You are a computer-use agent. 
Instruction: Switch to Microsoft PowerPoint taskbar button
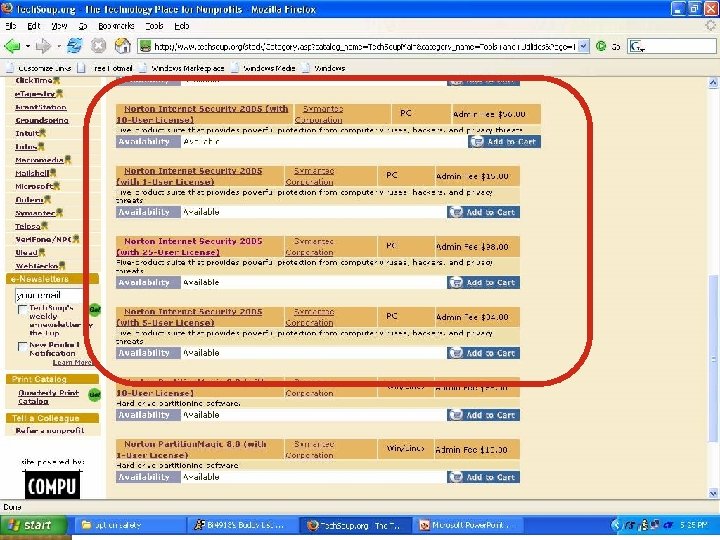tap(468, 525)
